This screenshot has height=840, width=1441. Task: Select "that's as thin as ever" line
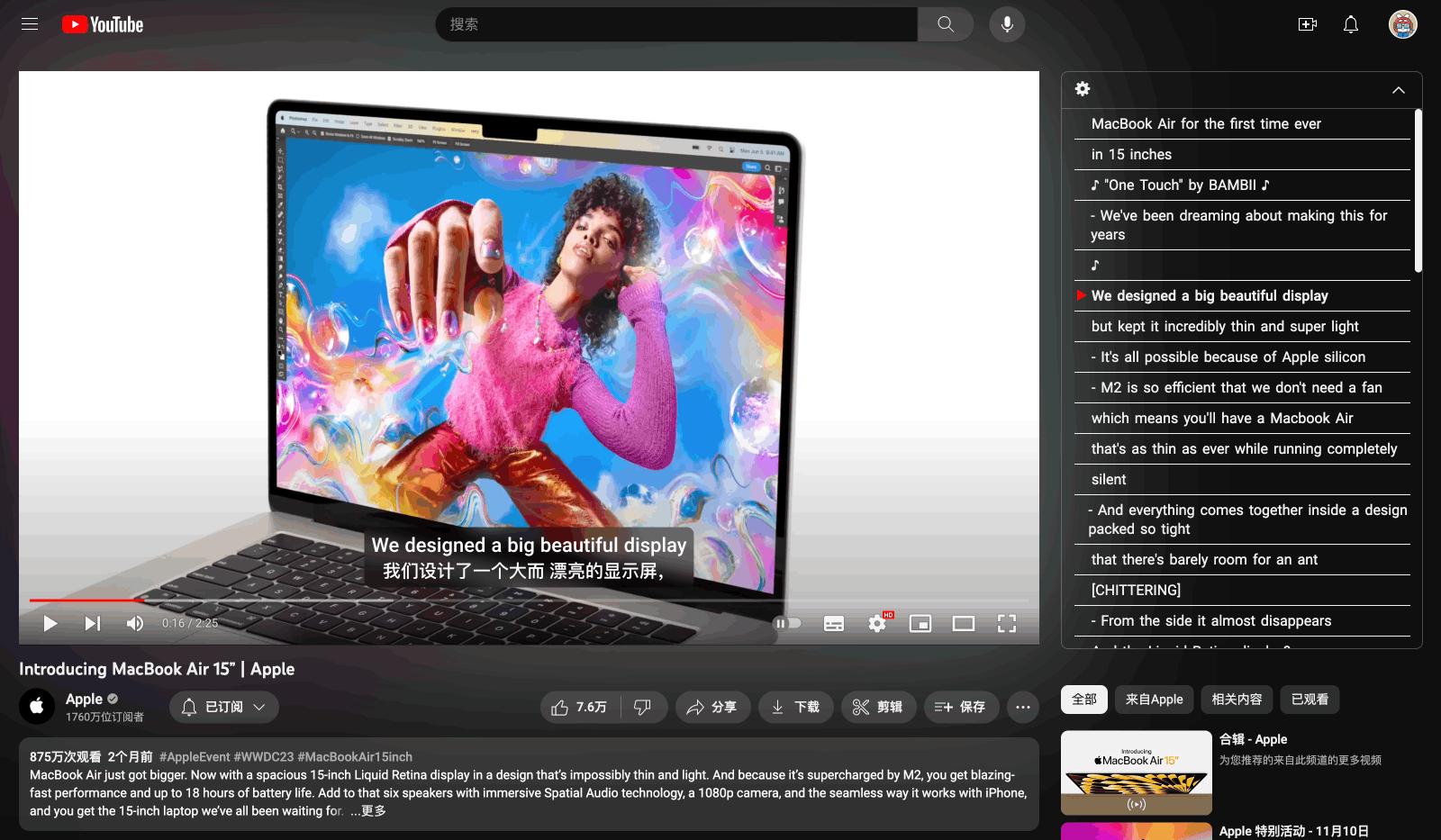coord(1243,449)
